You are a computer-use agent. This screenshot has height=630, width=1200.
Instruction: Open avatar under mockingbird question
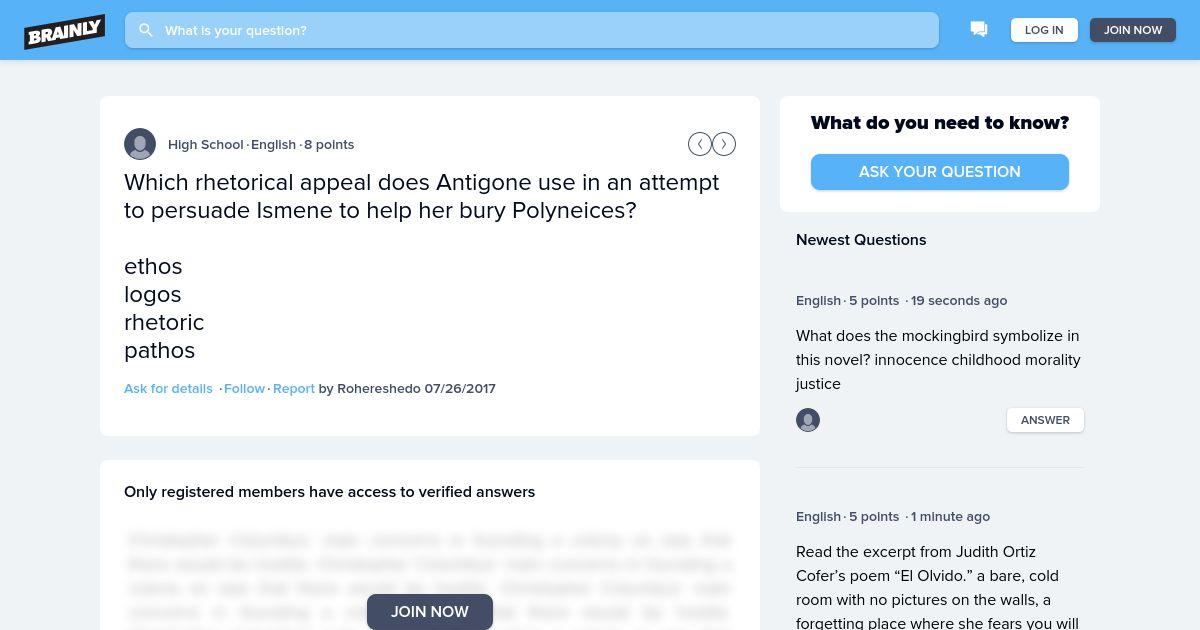point(808,420)
